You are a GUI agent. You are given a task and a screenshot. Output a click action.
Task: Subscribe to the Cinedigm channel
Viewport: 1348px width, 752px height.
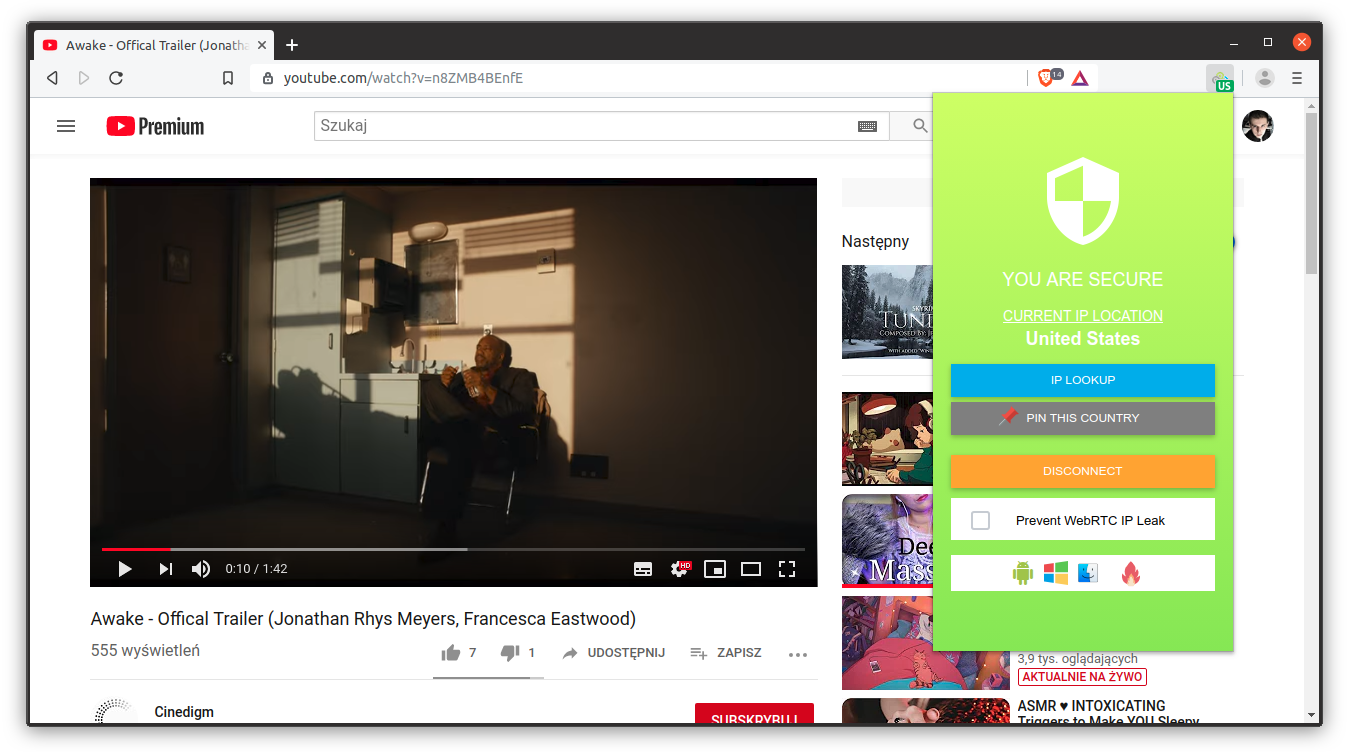(x=754, y=714)
